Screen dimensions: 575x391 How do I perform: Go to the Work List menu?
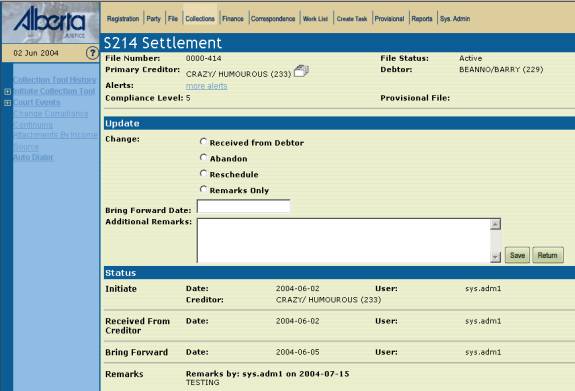(x=315, y=19)
